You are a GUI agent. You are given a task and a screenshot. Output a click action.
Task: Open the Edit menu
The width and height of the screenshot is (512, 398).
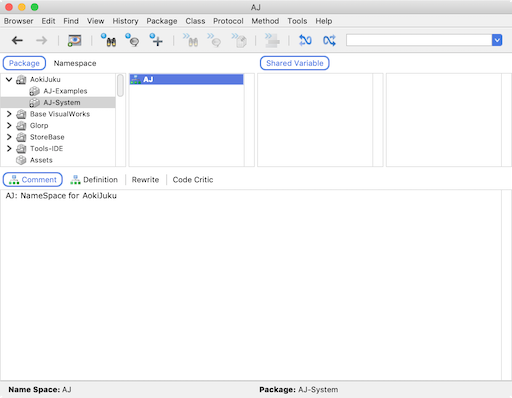(48, 21)
